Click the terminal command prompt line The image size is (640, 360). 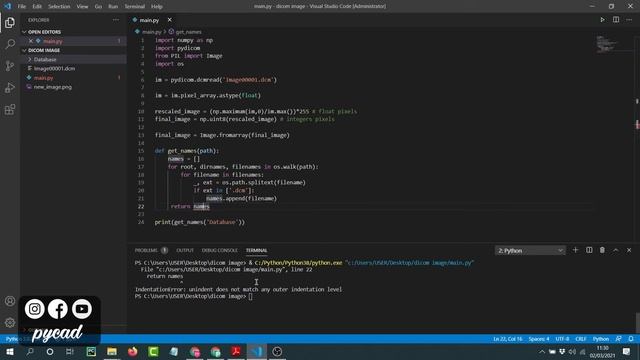pos(193,296)
